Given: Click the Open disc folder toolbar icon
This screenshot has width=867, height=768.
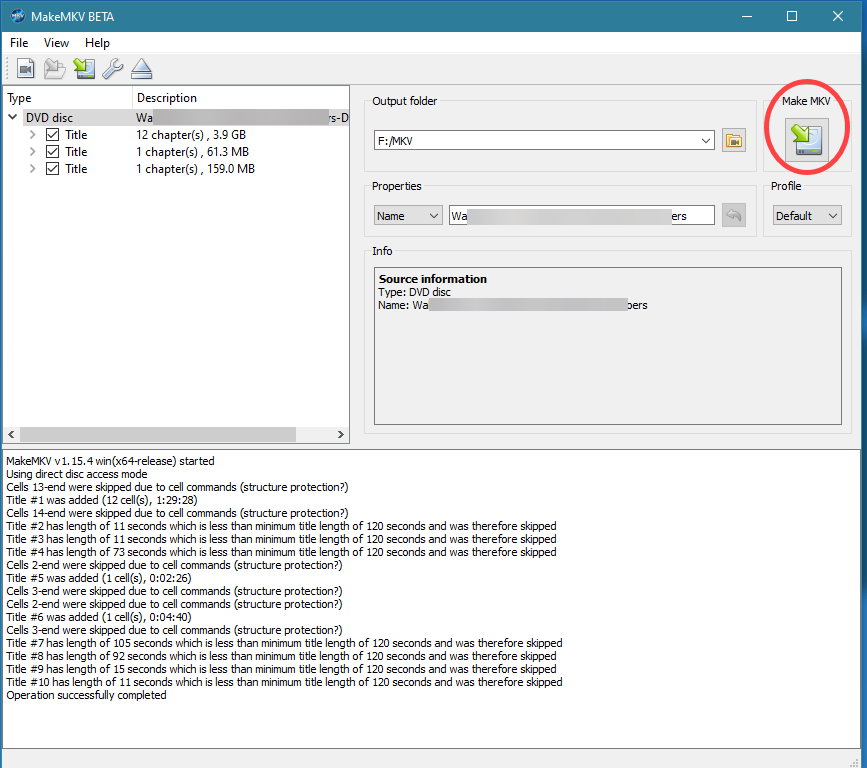Looking at the screenshot, I should coord(55,69).
